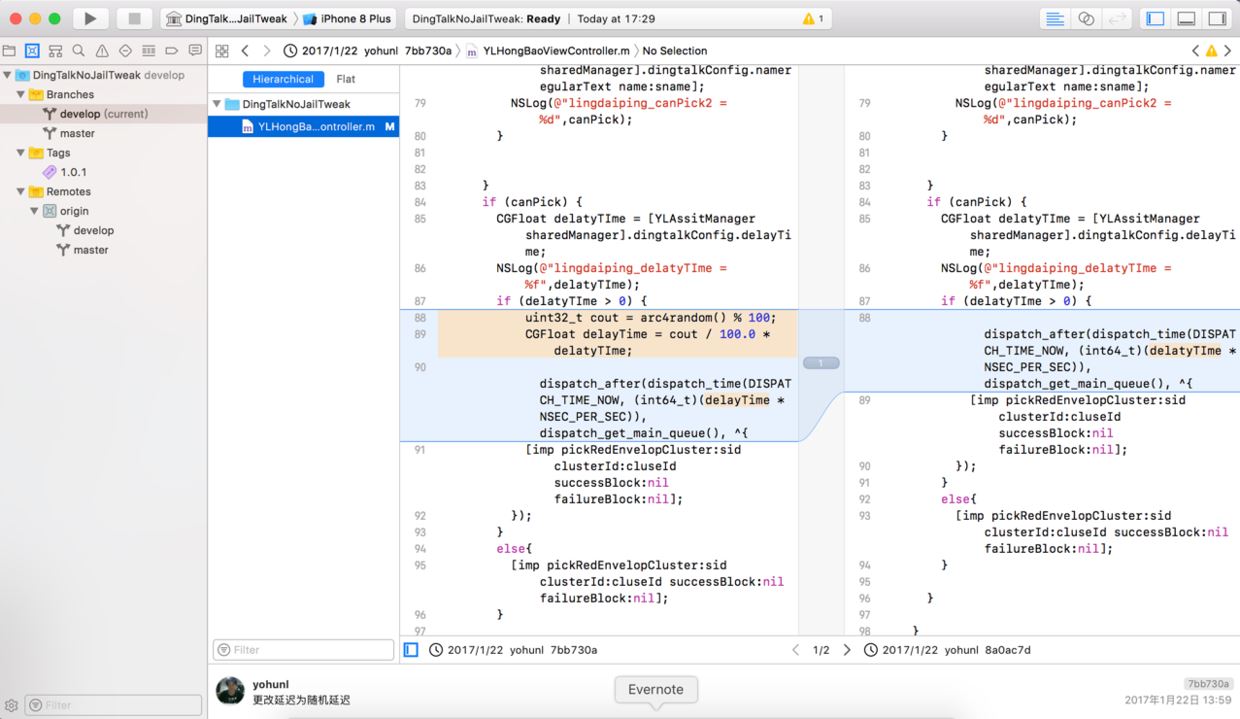Viewport: 1240px width, 719px height.
Task: Choose the iPhone 8 Plus destination device
Action: pos(347,18)
